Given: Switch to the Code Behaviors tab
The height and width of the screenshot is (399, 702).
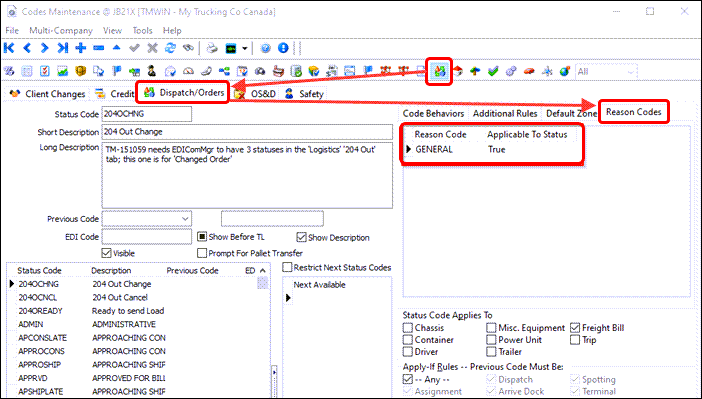Looking at the screenshot, I should pos(433,113).
